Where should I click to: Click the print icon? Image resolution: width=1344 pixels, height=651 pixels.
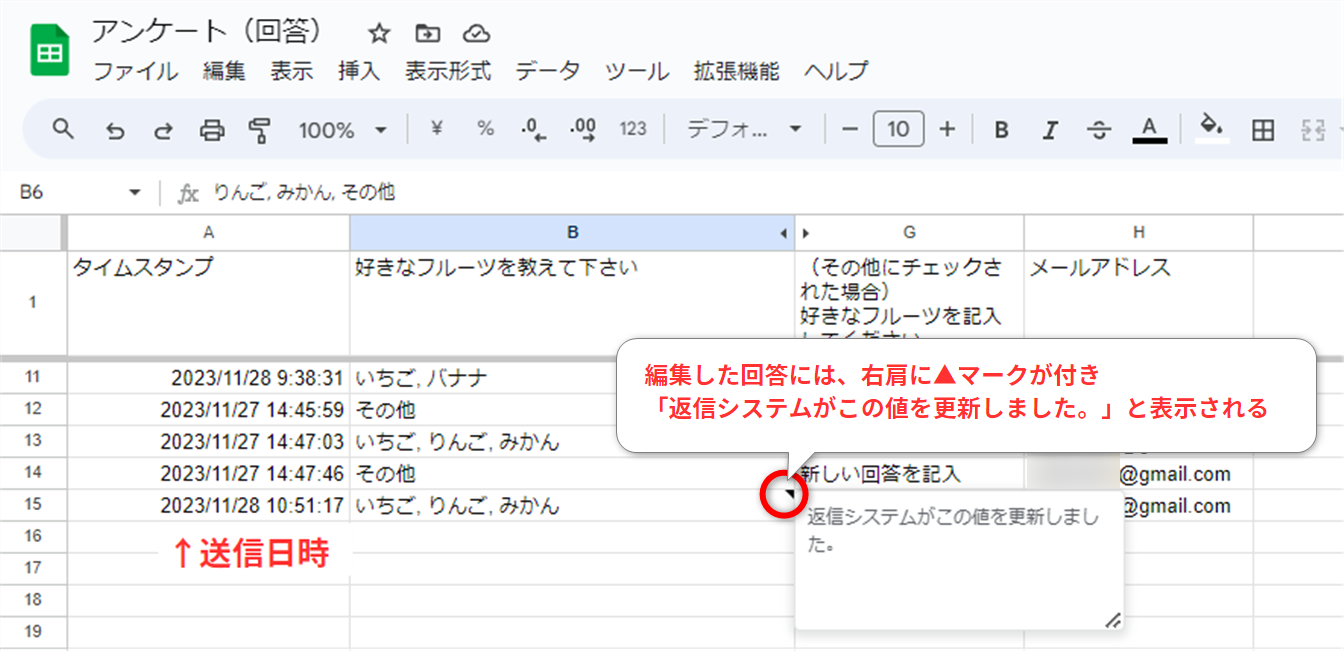click(212, 130)
